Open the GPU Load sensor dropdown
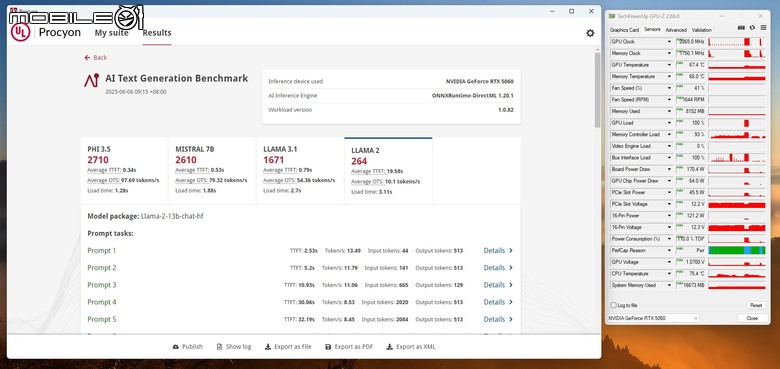 pyautogui.click(x=670, y=123)
